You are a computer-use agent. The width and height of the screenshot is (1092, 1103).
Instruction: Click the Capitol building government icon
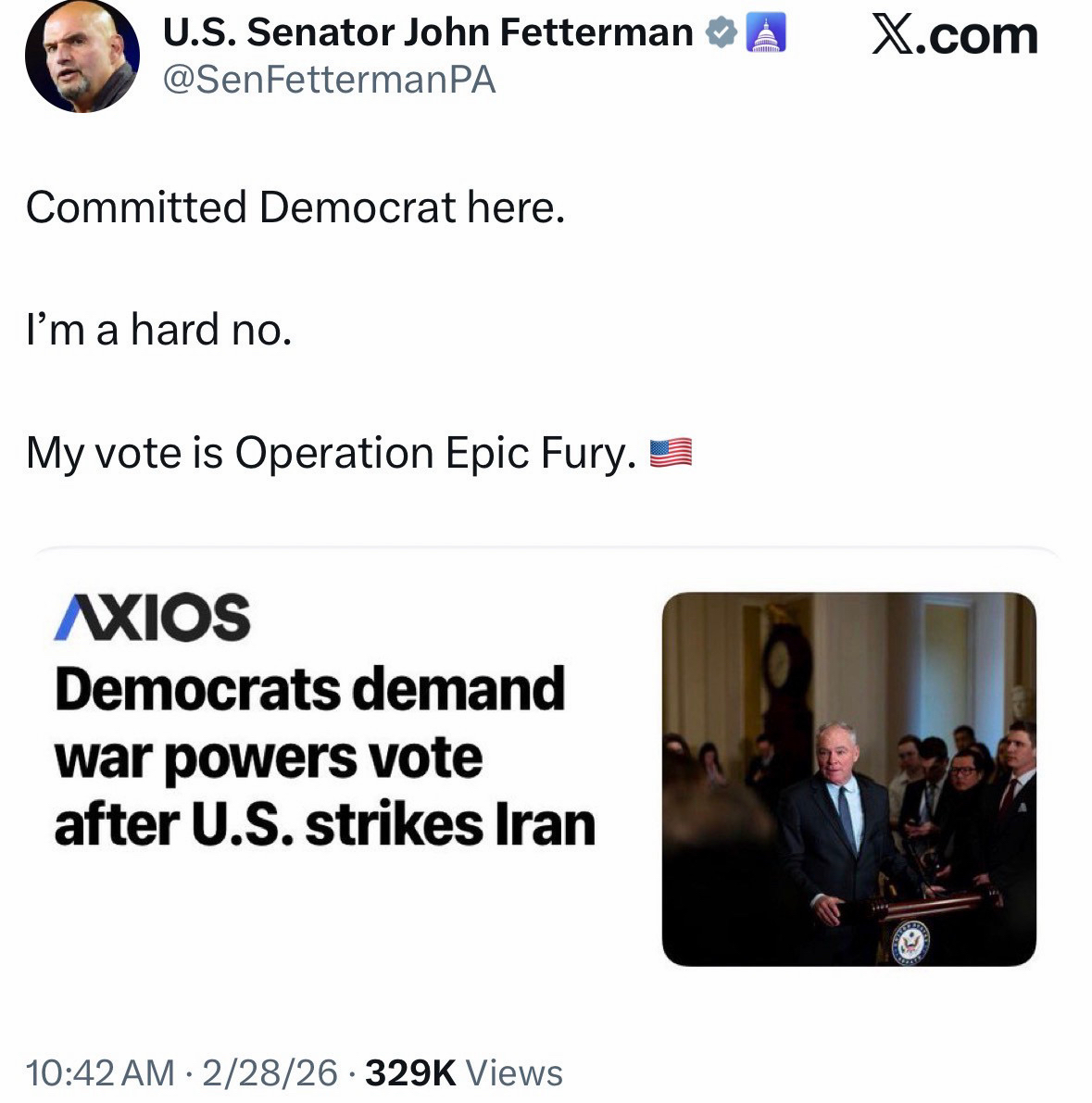765,33
